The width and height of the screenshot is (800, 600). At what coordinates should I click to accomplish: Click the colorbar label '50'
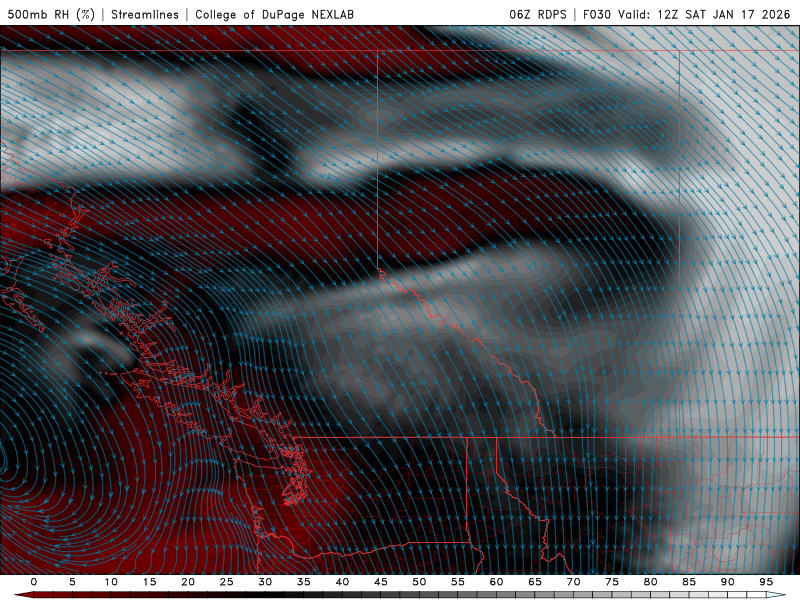[x=419, y=582]
